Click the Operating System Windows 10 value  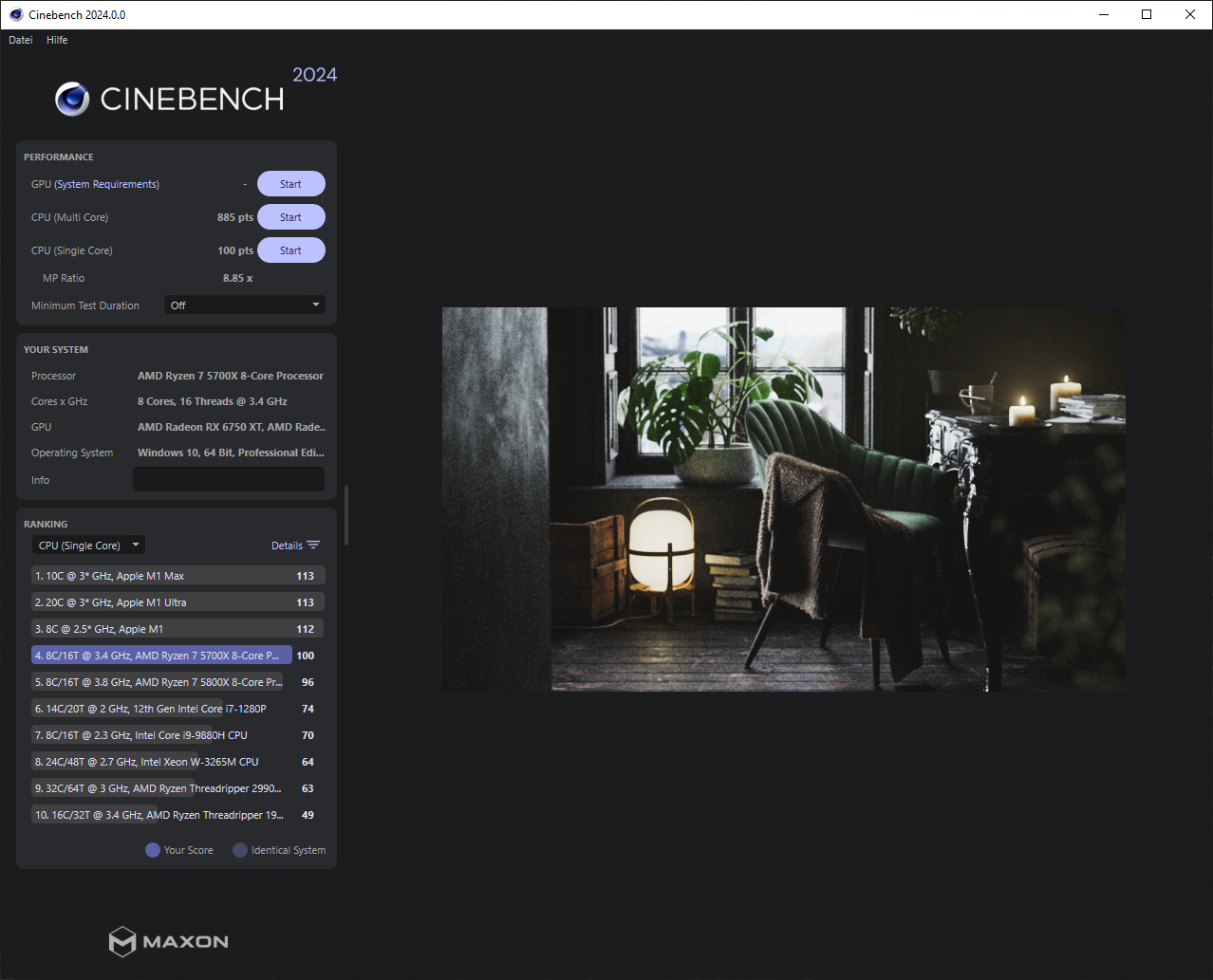click(x=231, y=453)
